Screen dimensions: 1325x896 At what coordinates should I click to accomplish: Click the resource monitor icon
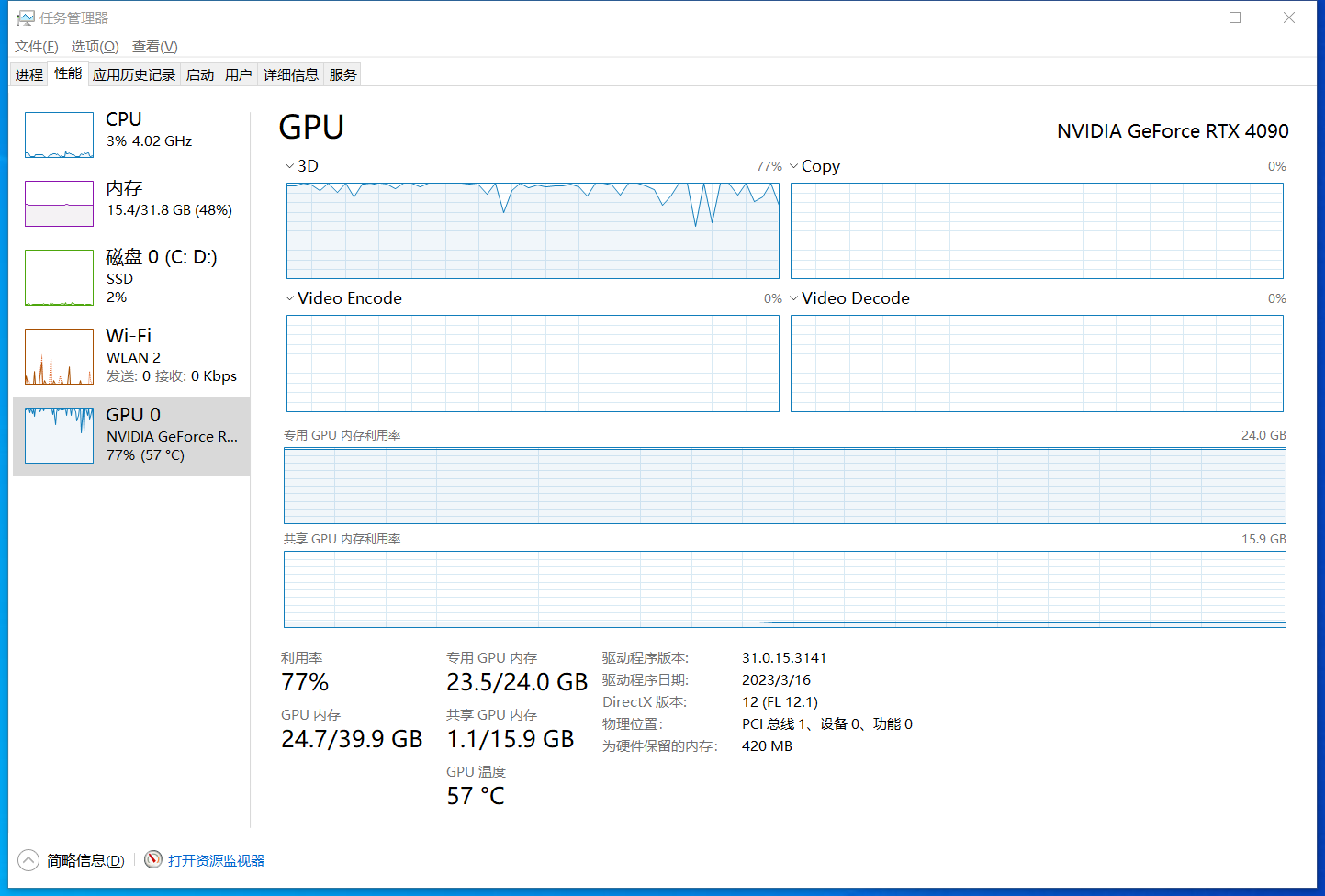click(153, 860)
